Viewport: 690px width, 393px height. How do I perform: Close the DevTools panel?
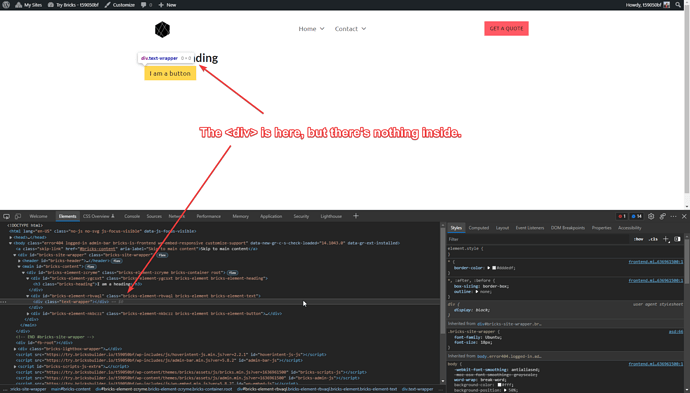(684, 216)
